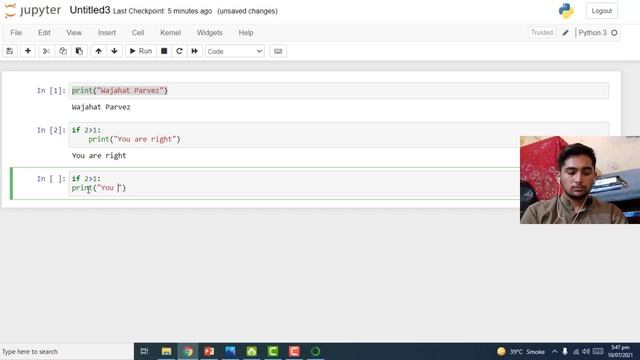Viewport: 640px width, 360px height.
Task: Open the Insert menu
Action: pyautogui.click(x=107, y=33)
